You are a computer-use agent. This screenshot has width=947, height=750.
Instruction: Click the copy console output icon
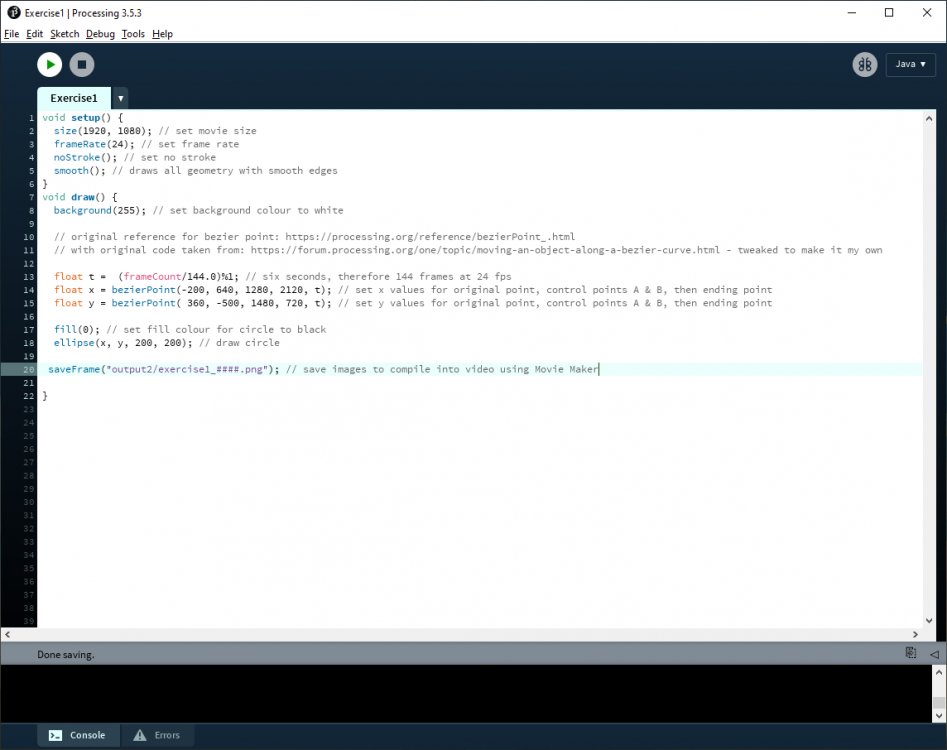tap(911, 653)
